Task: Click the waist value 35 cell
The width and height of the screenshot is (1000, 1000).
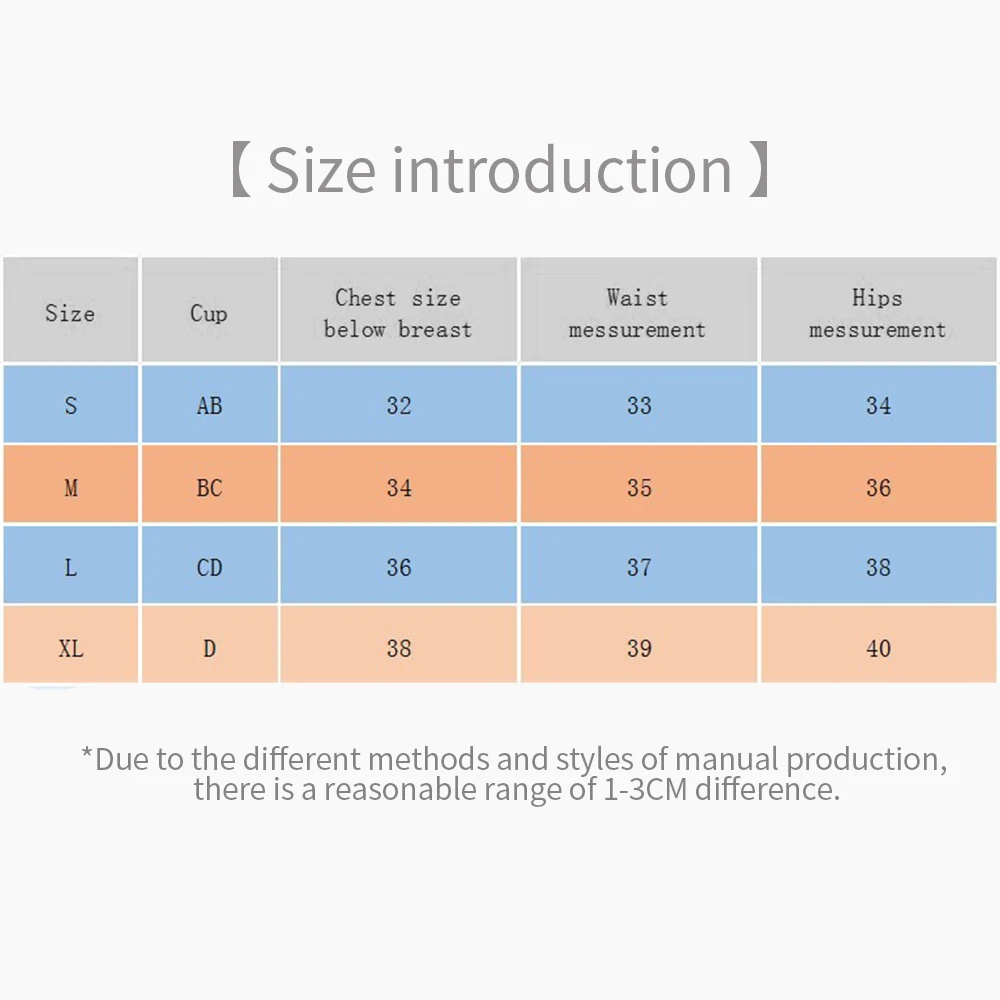Action: (x=638, y=488)
